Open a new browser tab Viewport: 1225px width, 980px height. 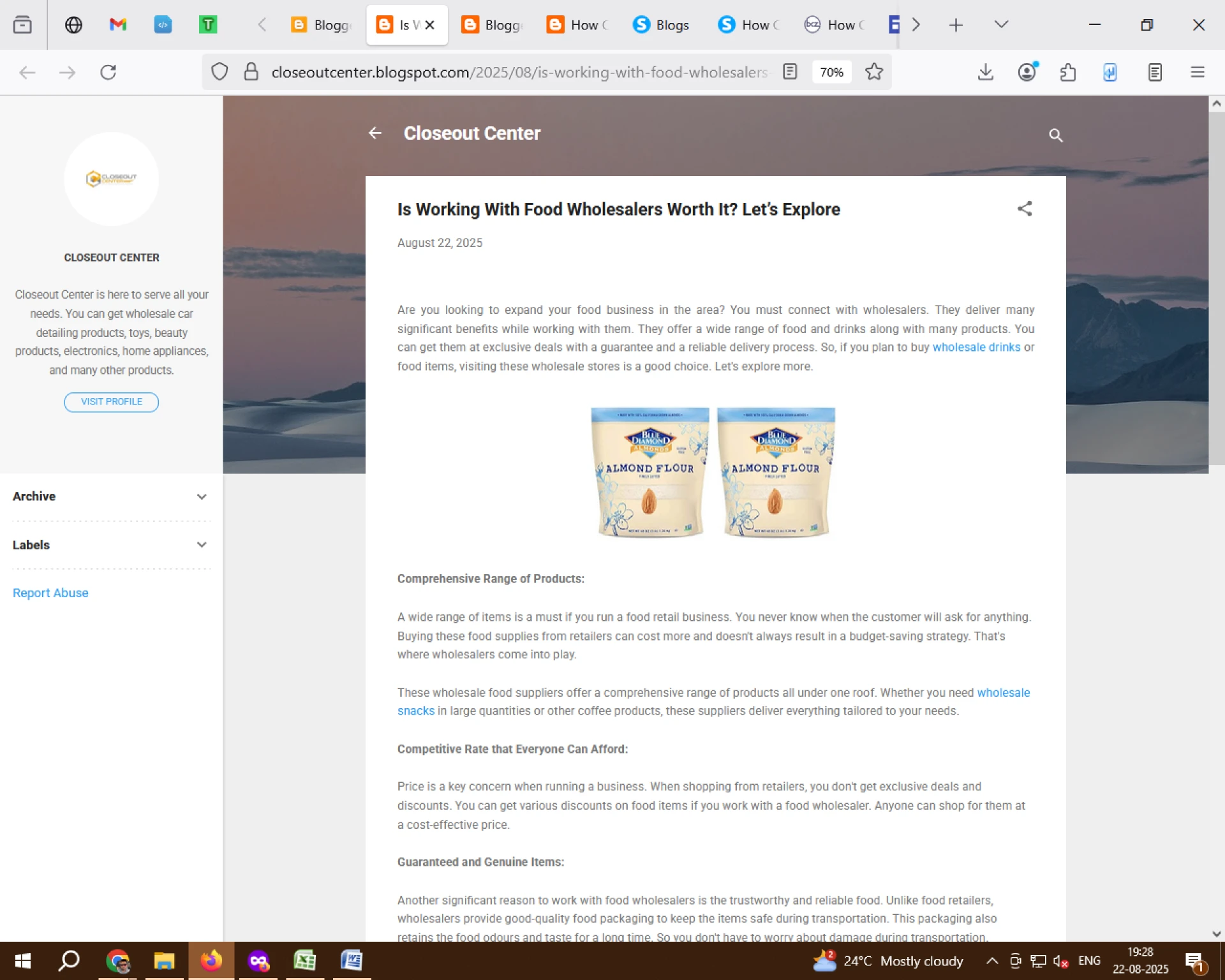point(955,25)
